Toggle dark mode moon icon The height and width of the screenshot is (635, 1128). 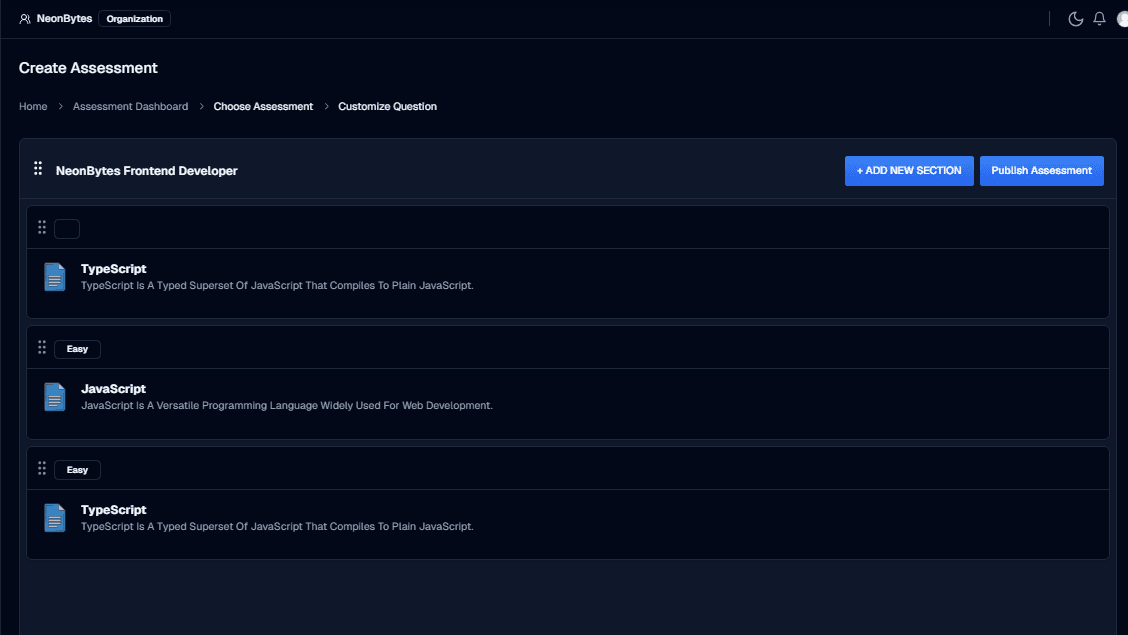1075,19
